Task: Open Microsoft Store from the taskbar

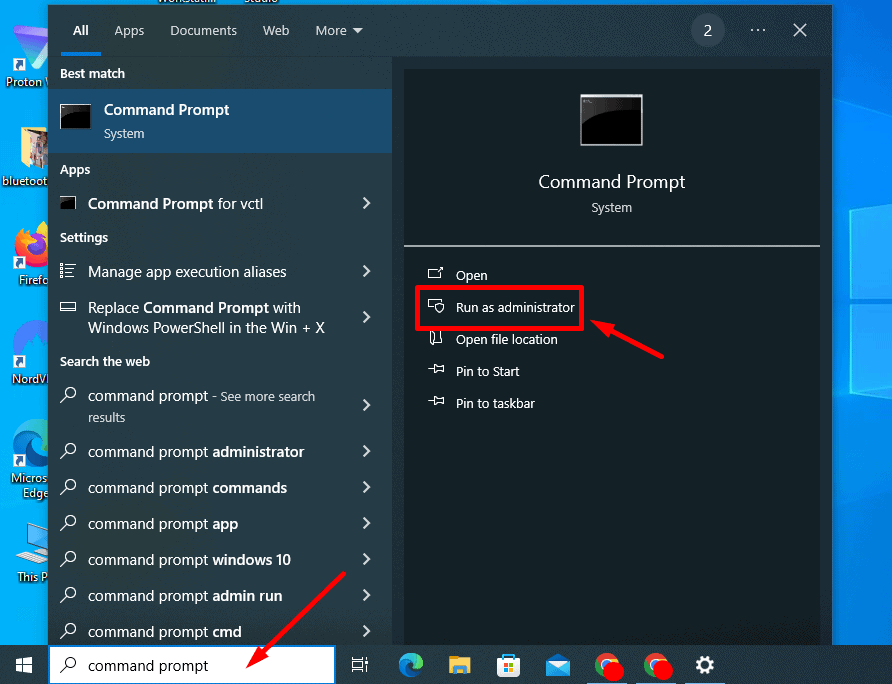Action: point(509,665)
